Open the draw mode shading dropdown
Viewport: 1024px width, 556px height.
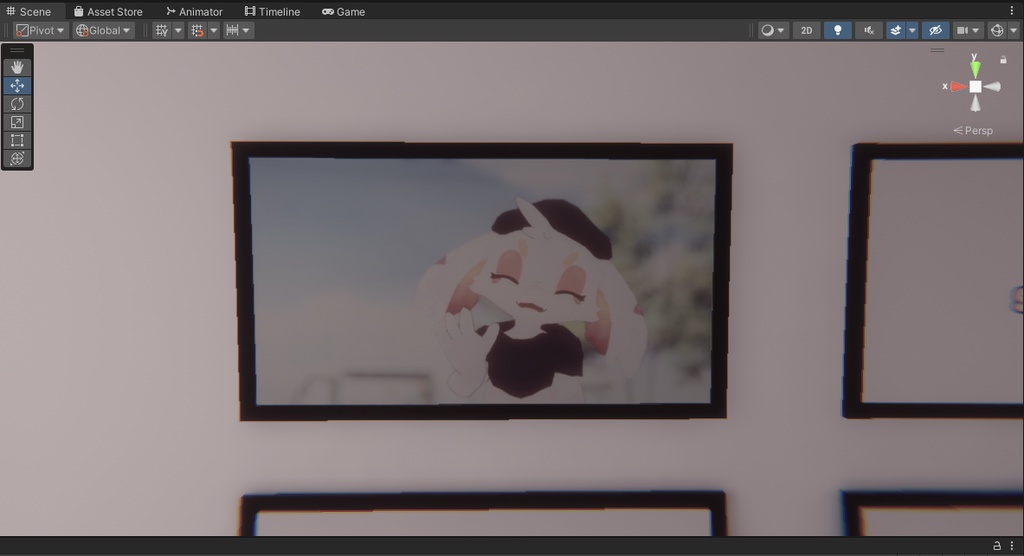coord(773,30)
